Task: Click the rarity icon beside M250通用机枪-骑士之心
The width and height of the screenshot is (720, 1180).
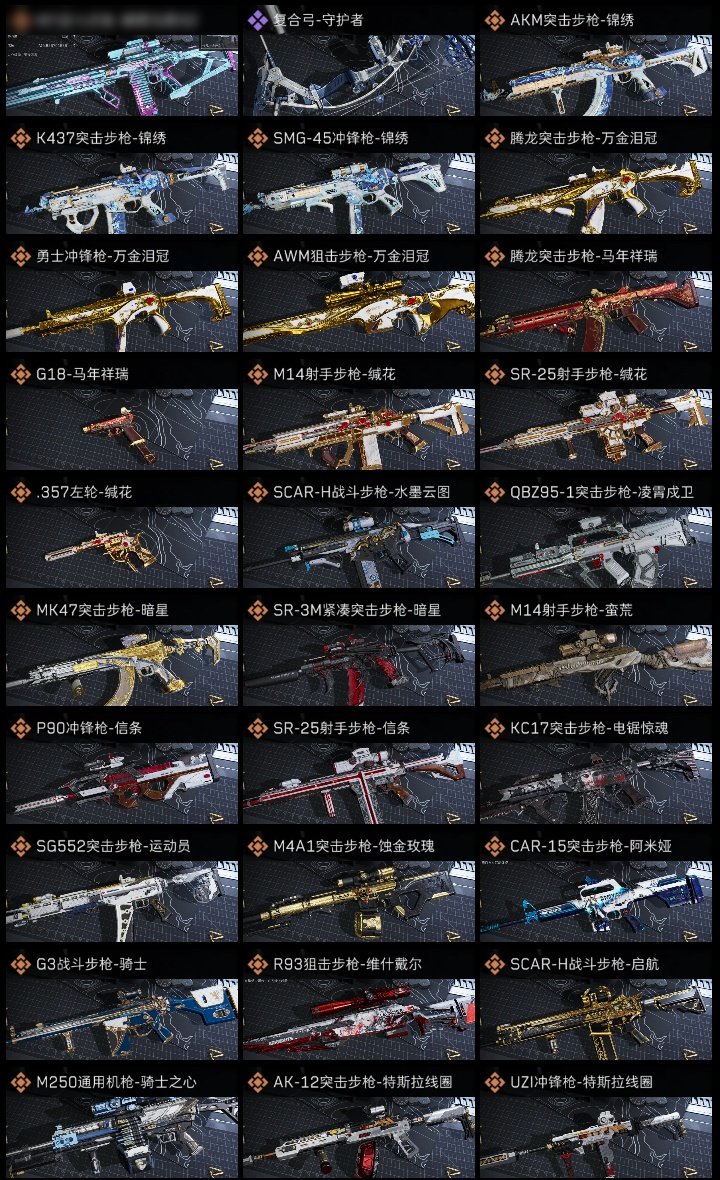Action: 20,1082
